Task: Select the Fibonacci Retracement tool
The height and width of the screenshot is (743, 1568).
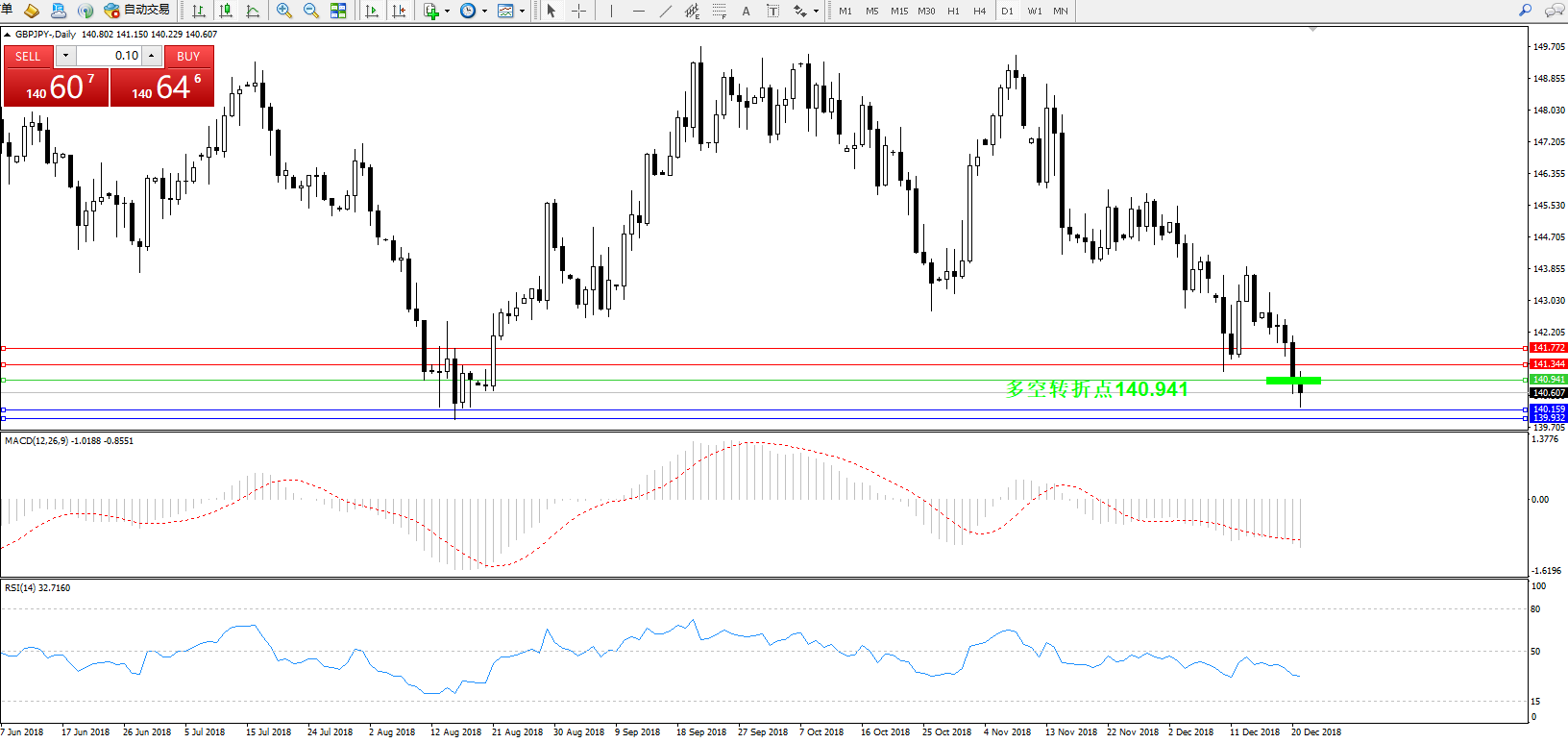Action: pos(719,11)
